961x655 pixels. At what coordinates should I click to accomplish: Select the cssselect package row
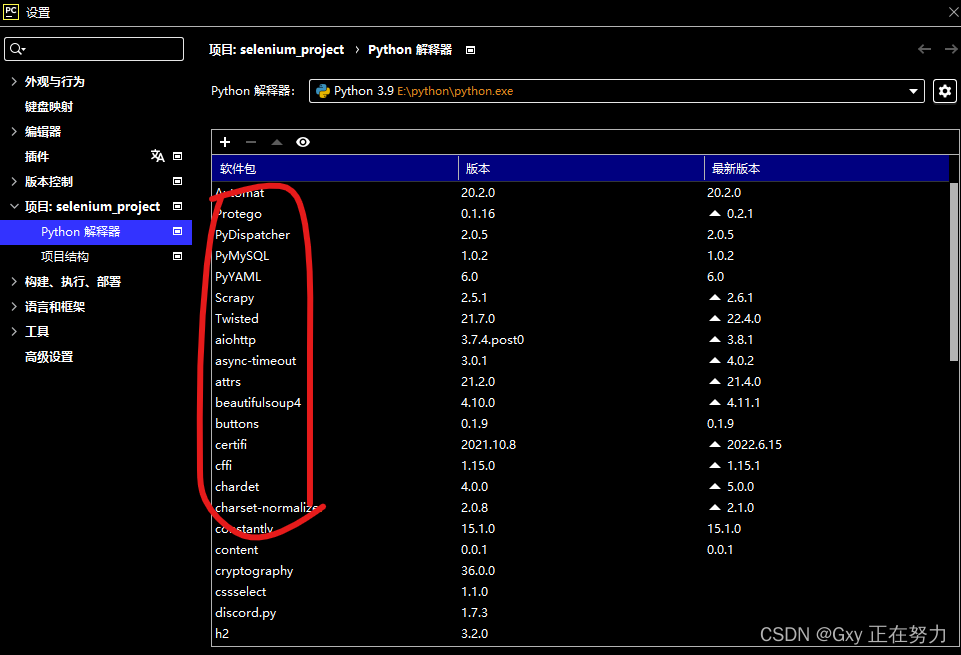[x=580, y=591]
